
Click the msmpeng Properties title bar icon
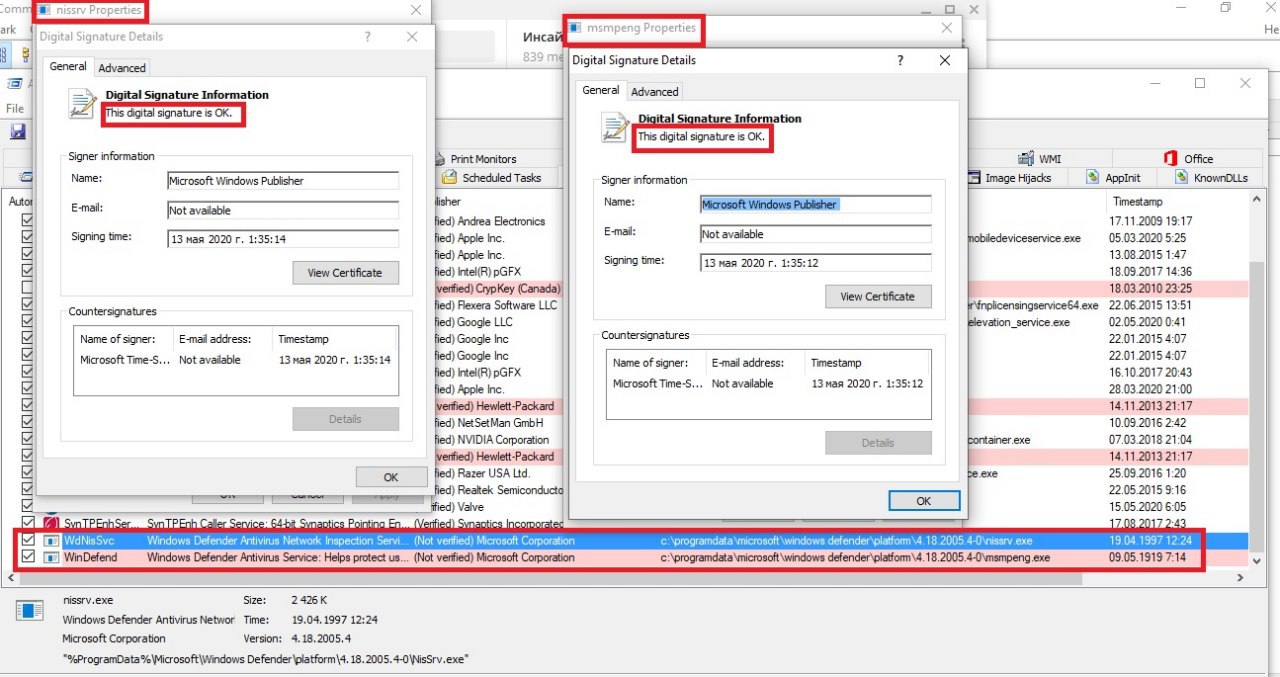(x=575, y=28)
